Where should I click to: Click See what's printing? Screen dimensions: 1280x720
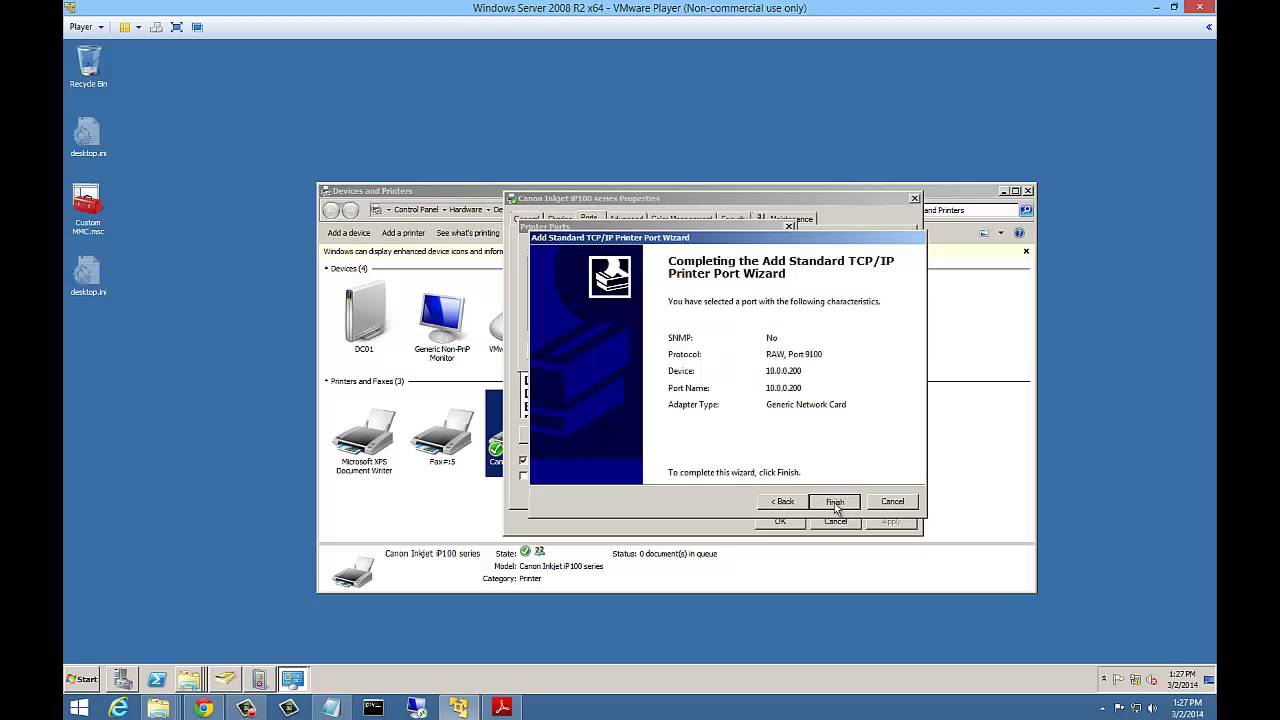pos(467,233)
